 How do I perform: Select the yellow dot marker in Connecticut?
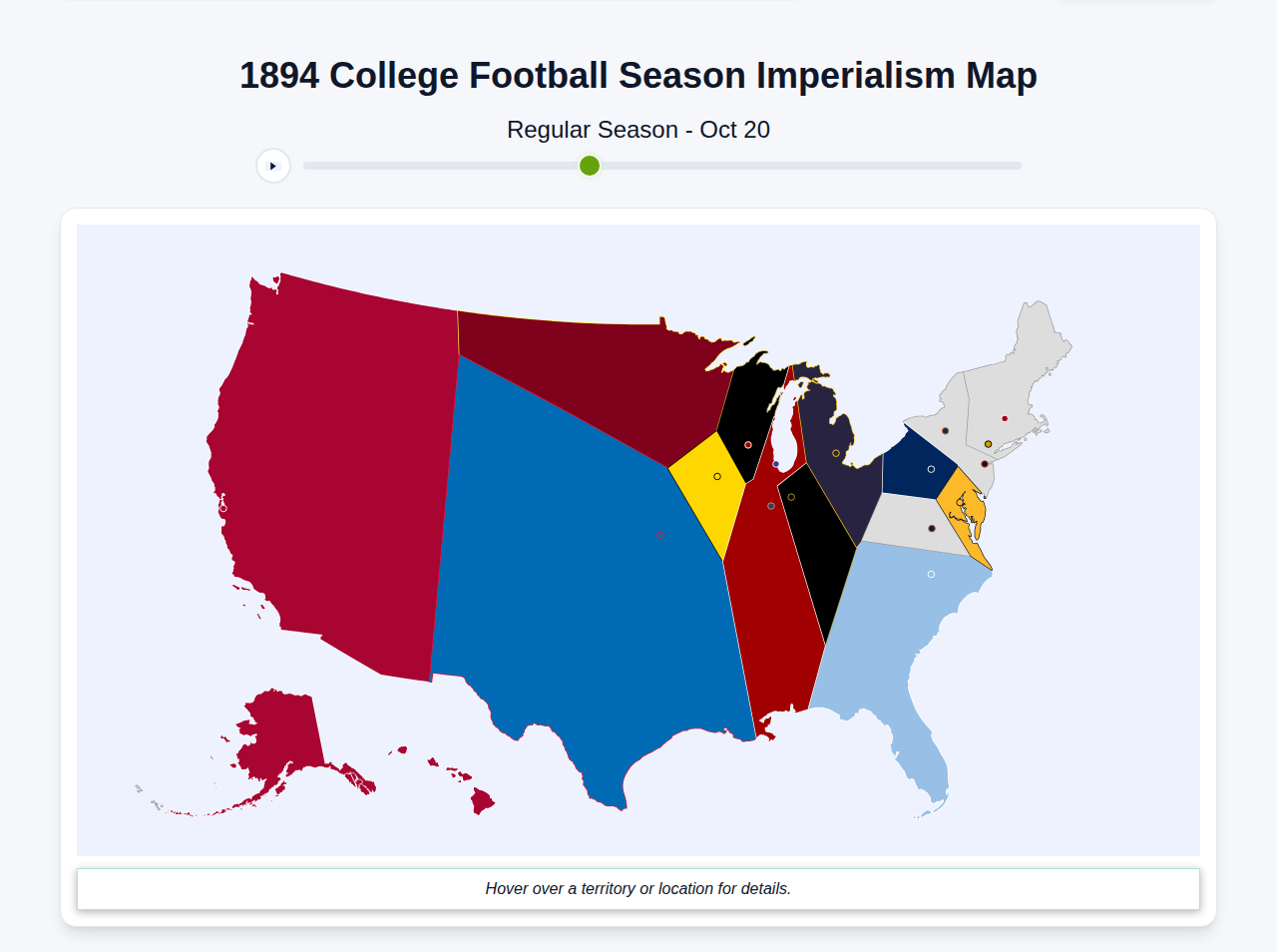(989, 444)
